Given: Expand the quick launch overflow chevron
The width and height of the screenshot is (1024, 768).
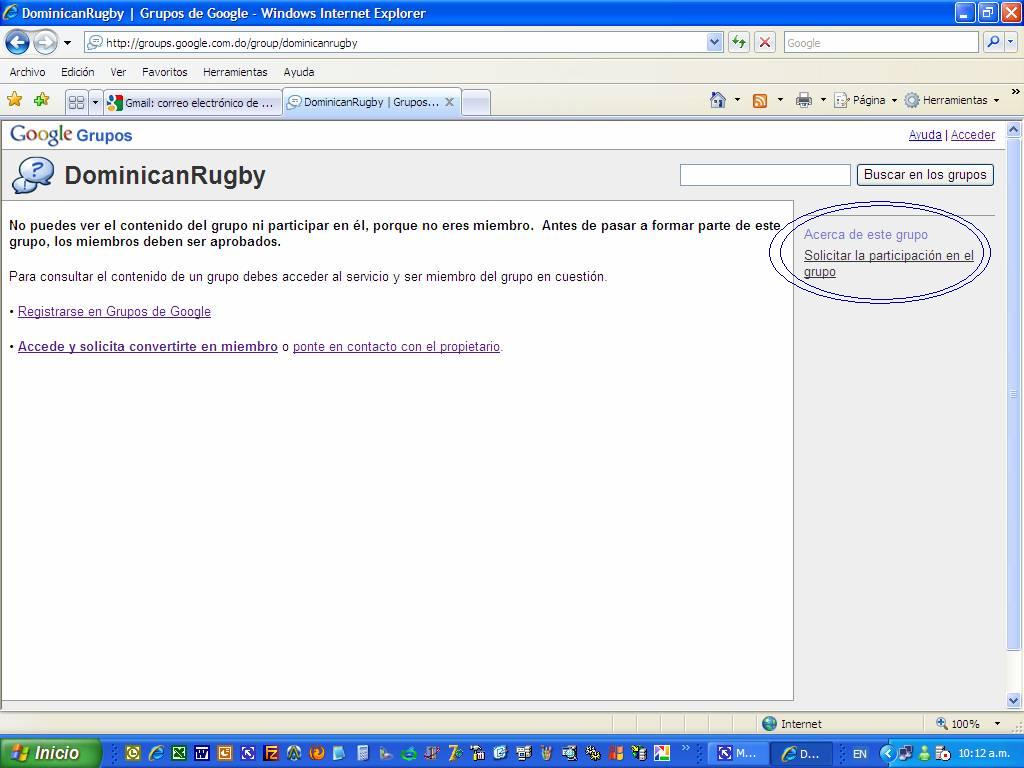Looking at the screenshot, I should [685, 748].
